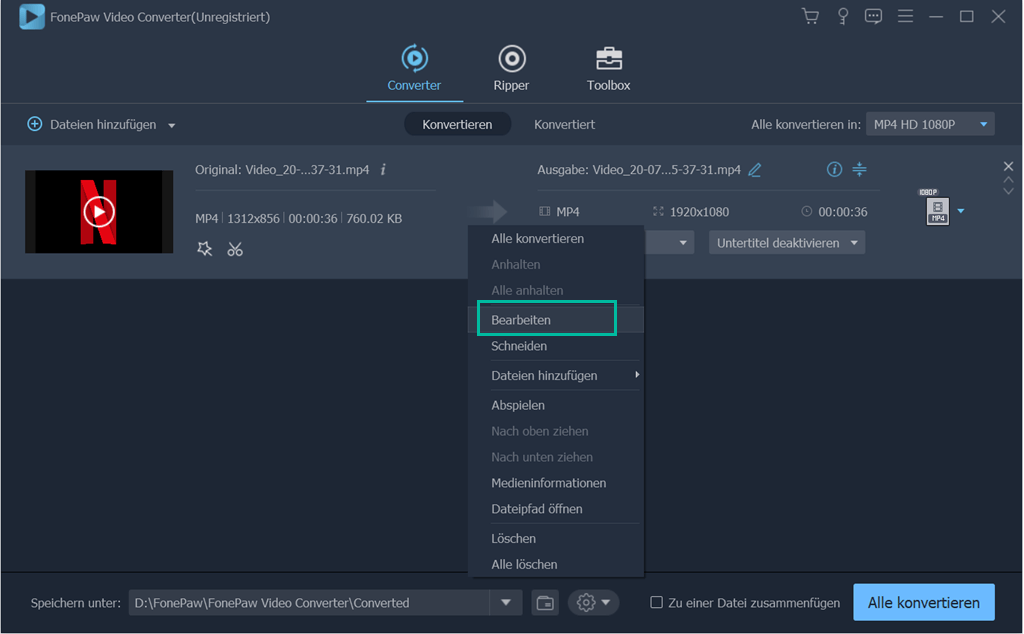Image resolution: width=1024 pixels, height=634 pixels.
Task: Select Bearbeiten in context menu
Action: tap(556, 320)
